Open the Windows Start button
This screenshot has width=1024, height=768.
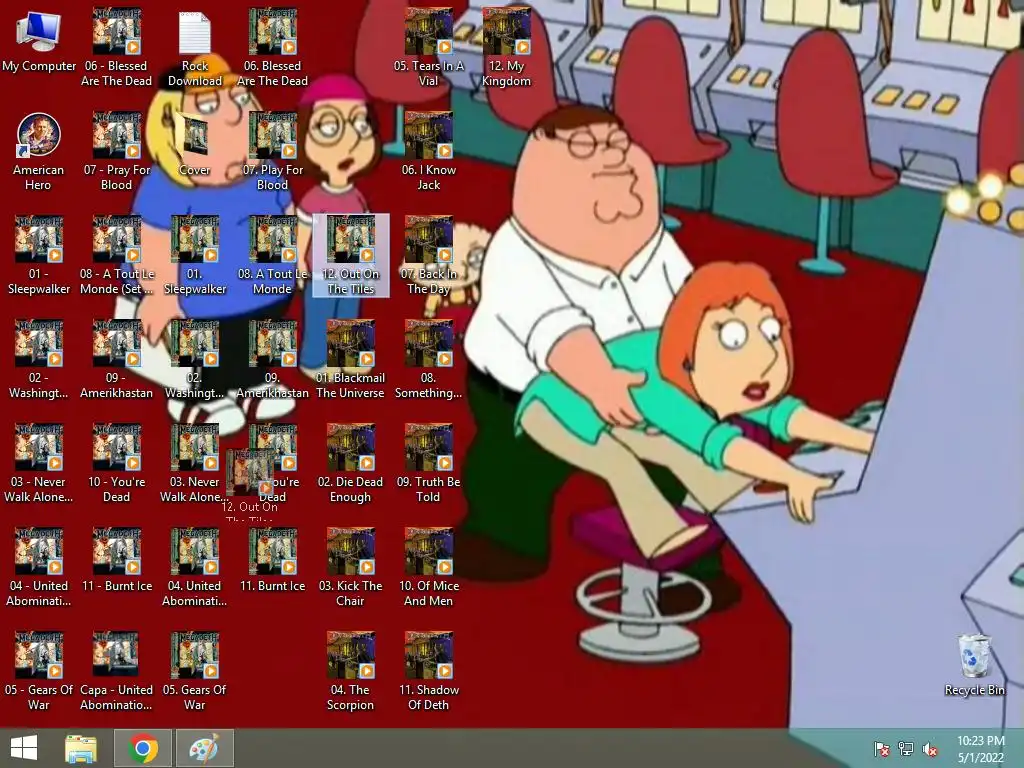pos(24,748)
